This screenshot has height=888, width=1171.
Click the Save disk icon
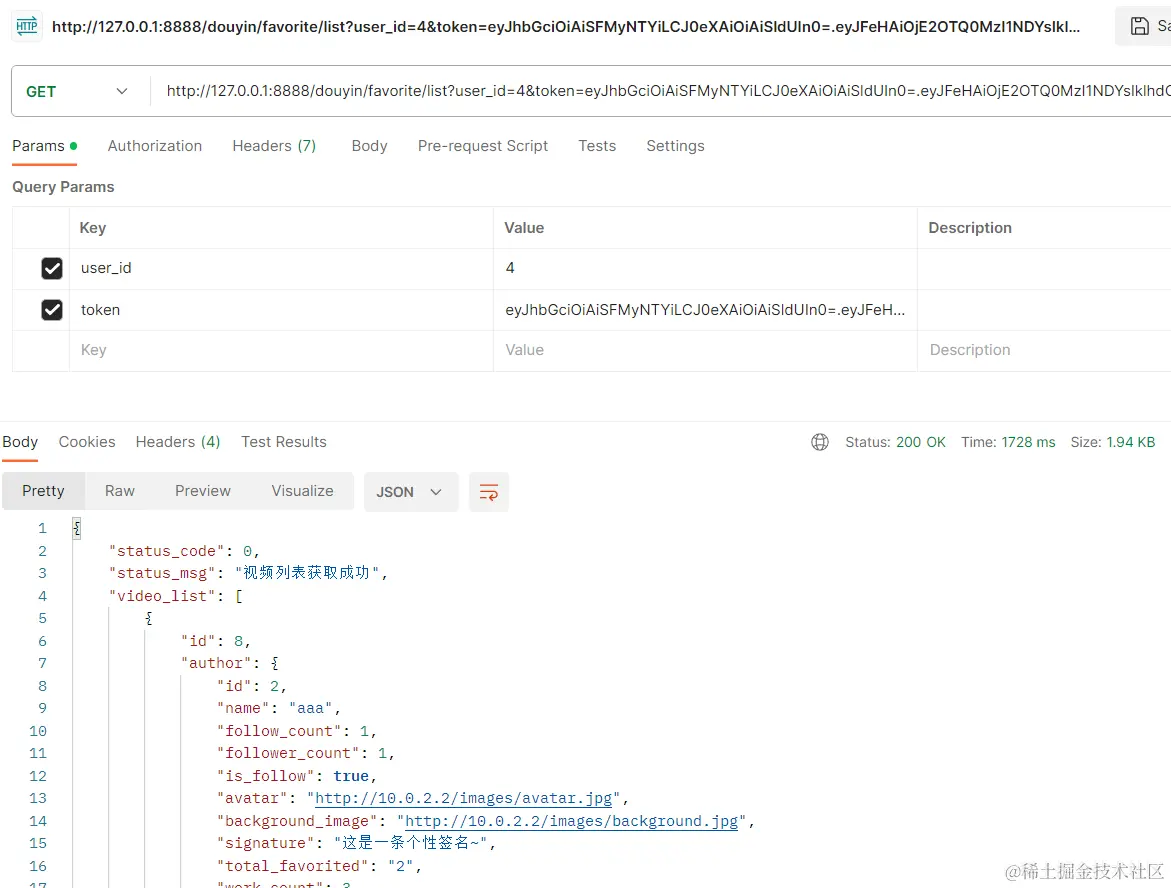[x=1140, y=26]
